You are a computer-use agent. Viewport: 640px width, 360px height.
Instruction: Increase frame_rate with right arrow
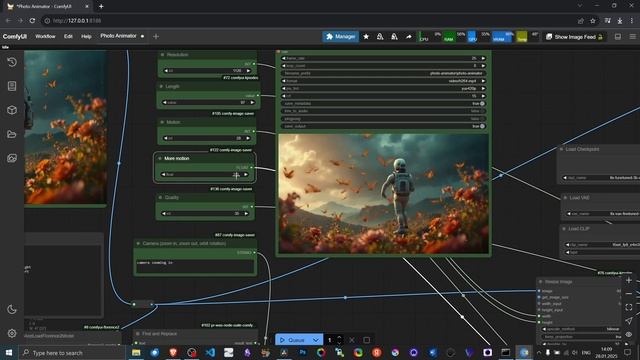coord(483,58)
